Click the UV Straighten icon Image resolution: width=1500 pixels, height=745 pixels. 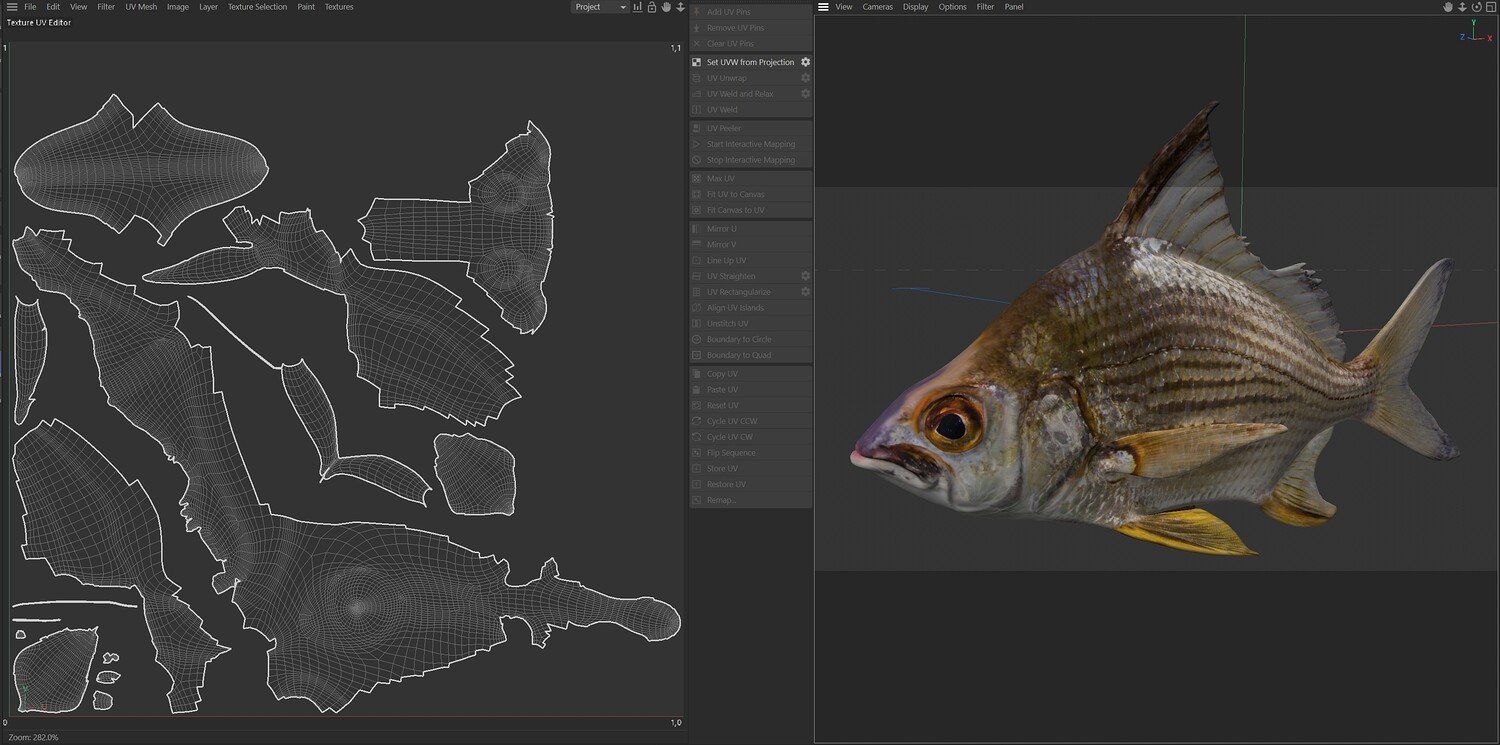697,276
